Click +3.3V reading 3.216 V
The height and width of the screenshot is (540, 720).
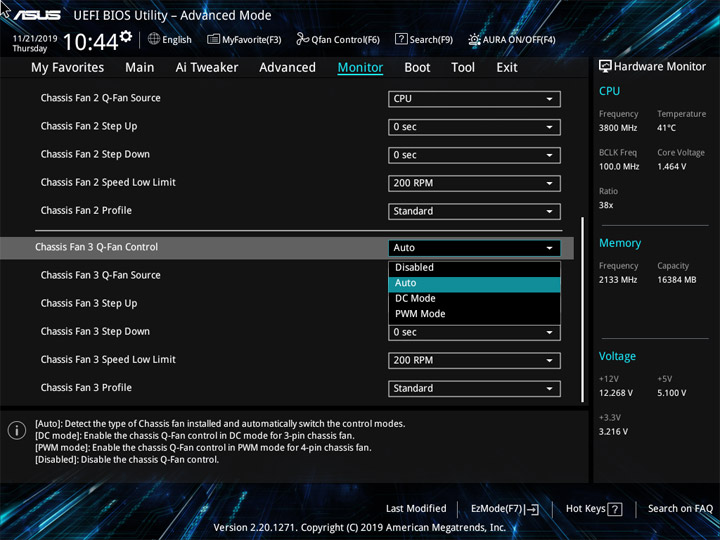coord(613,432)
